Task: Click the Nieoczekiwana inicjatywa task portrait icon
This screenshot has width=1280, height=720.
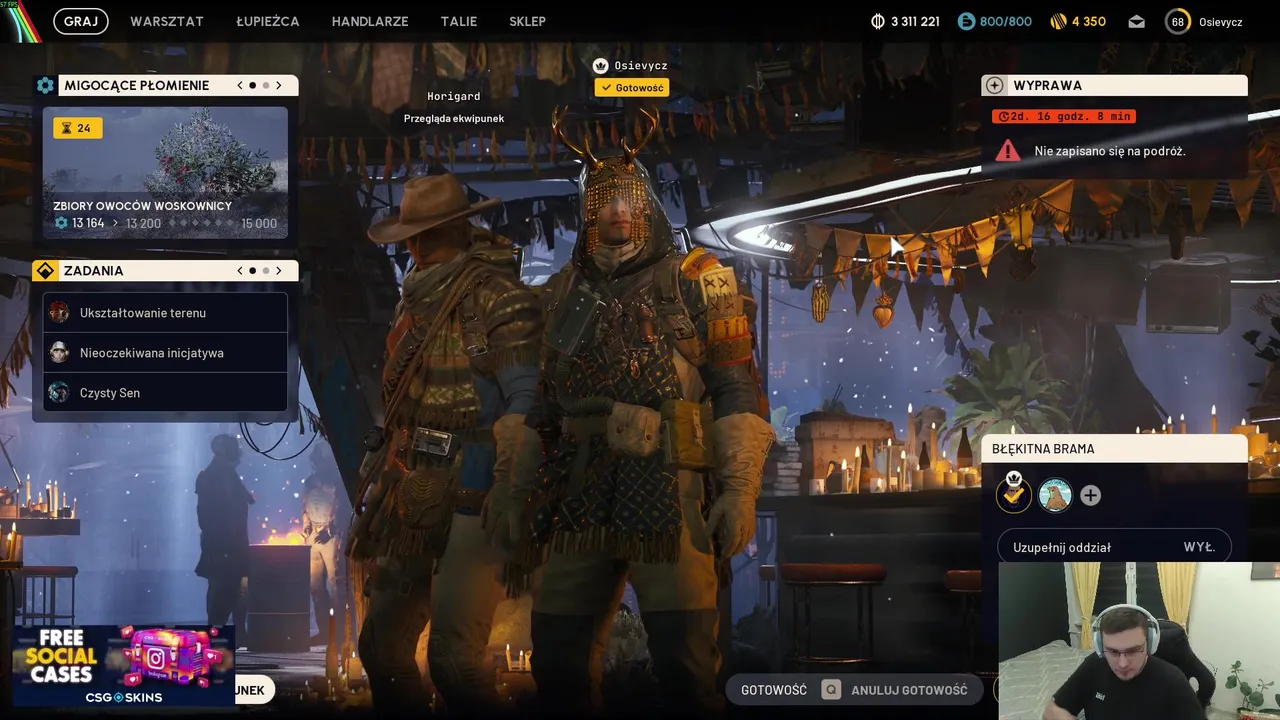Action: point(60,352)
